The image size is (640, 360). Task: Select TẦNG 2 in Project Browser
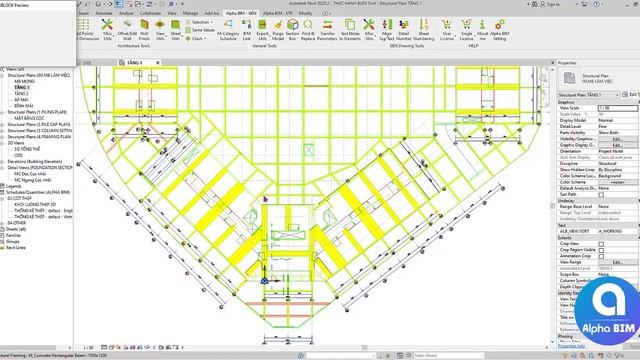(x=21, y=94)
